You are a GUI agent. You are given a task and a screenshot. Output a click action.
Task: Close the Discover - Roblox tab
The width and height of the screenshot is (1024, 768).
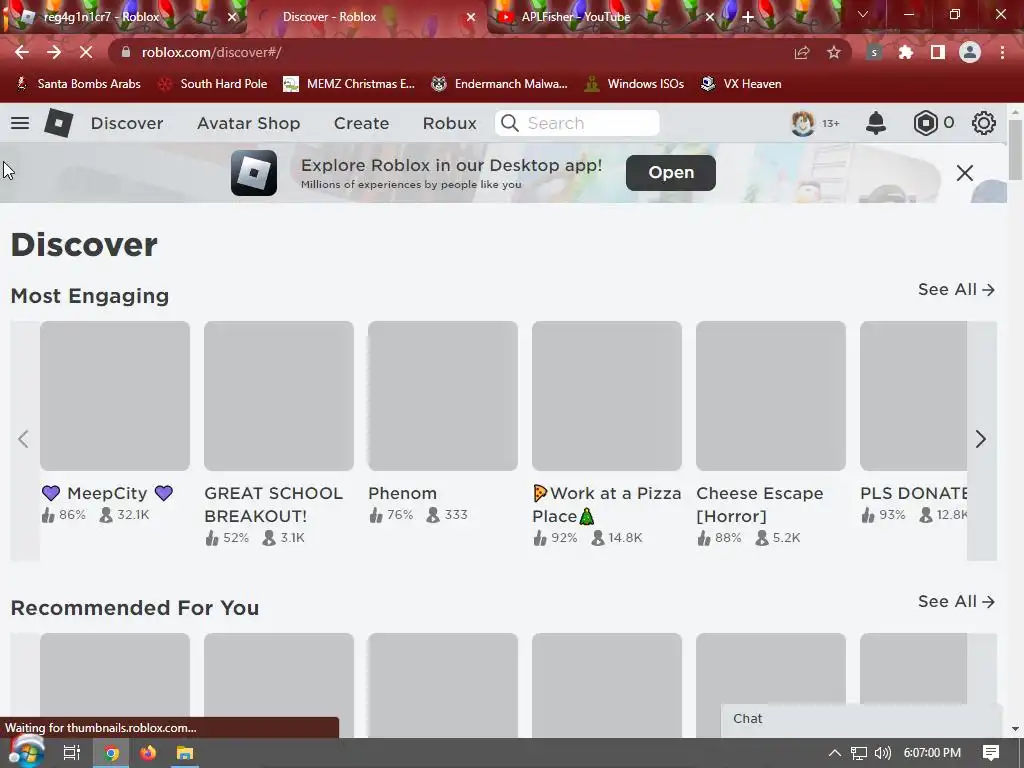[x=470, y=17]
